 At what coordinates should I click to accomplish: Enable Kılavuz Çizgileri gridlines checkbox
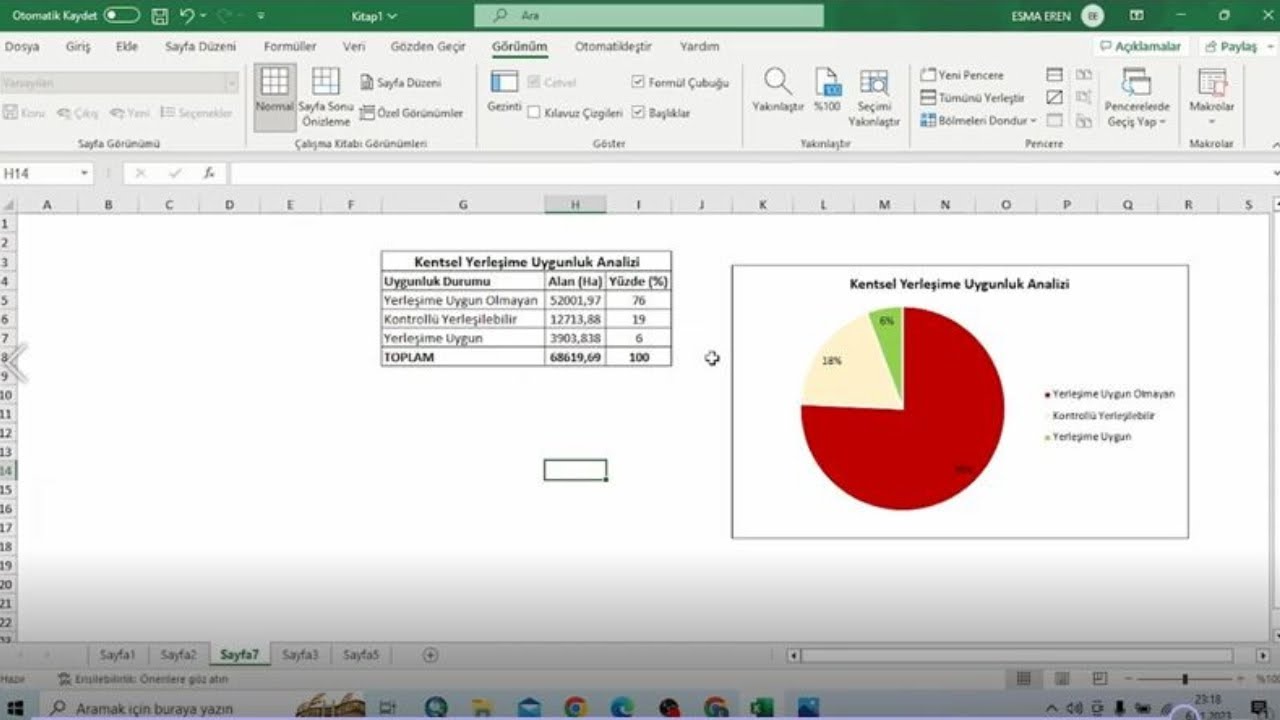534,113
